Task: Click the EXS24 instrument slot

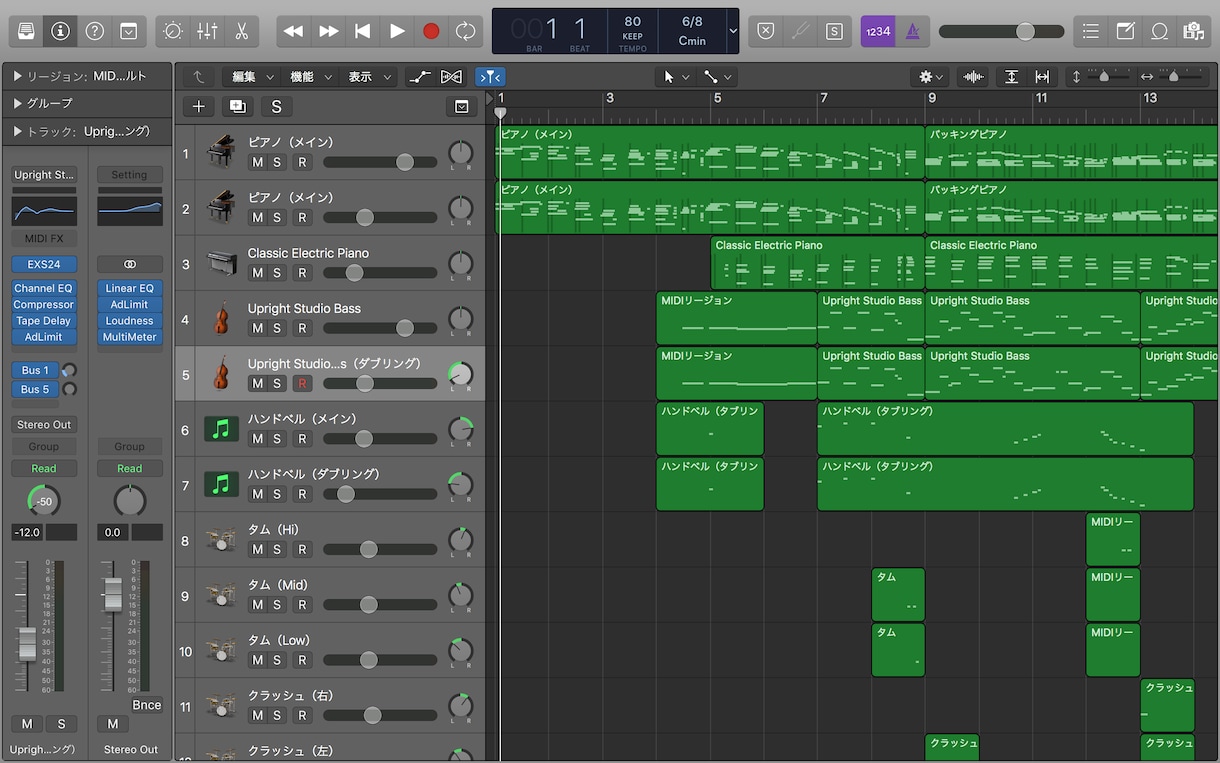Action: point(44,265)
